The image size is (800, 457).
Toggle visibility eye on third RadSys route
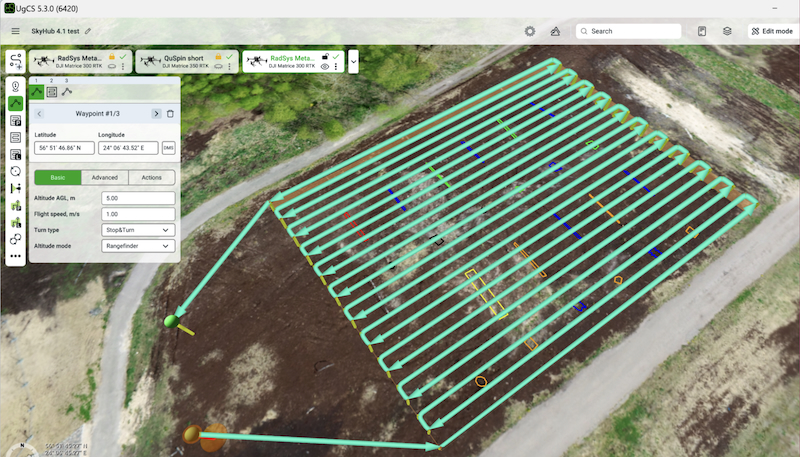click(x=325, y=66)
